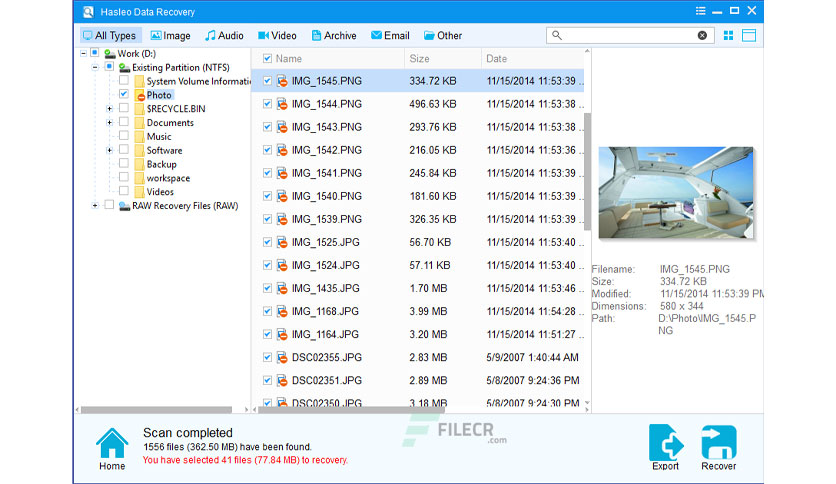This screenshot has height=484, width=836.
Task: Click the file icon of IMG_1168.JPG
Action: point(282,311)
